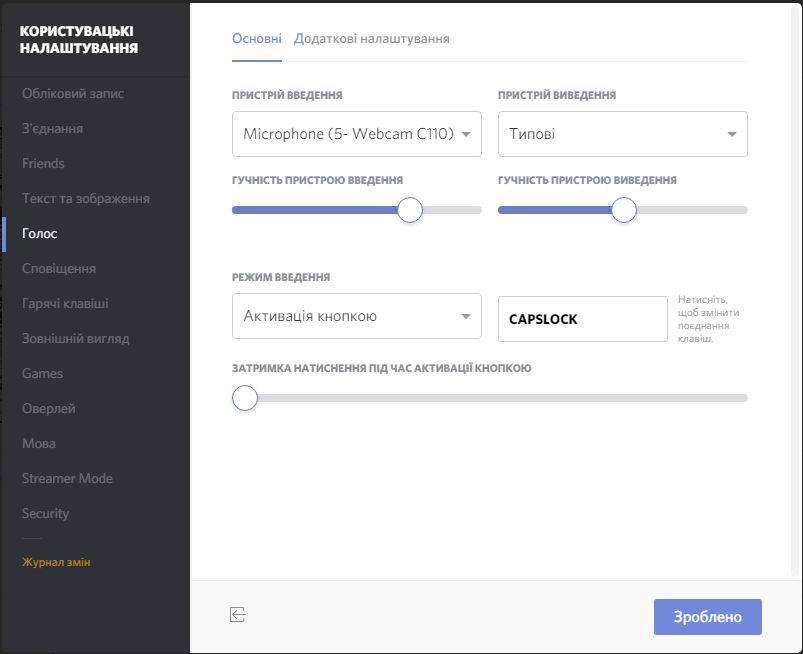Navigate to 'Security' settings
Screen dimensions: 803x654
point(46,514)
